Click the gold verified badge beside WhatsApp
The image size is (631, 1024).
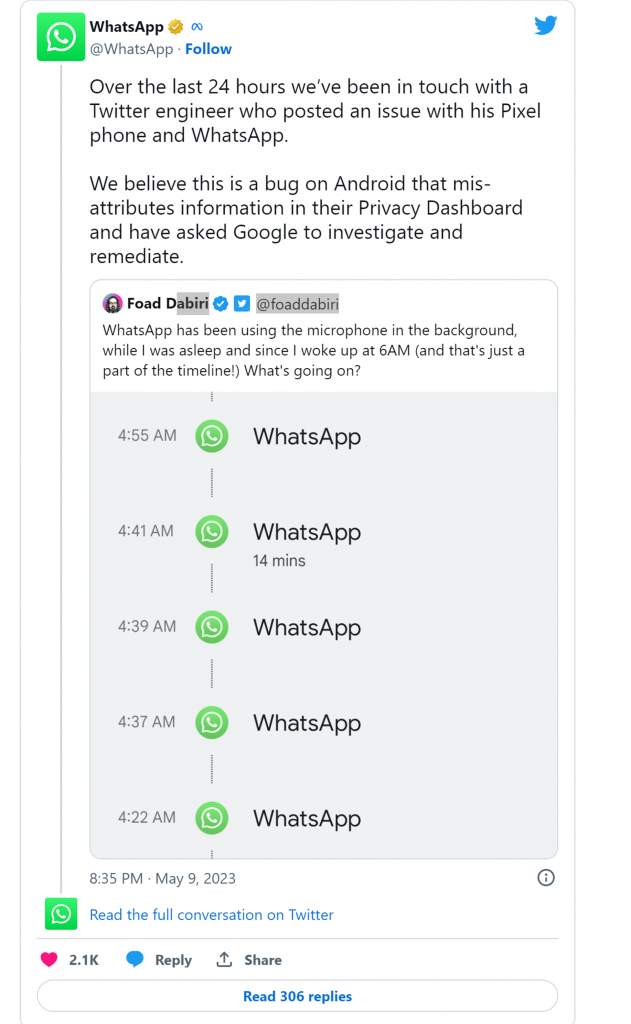click(x=176, y=28)
